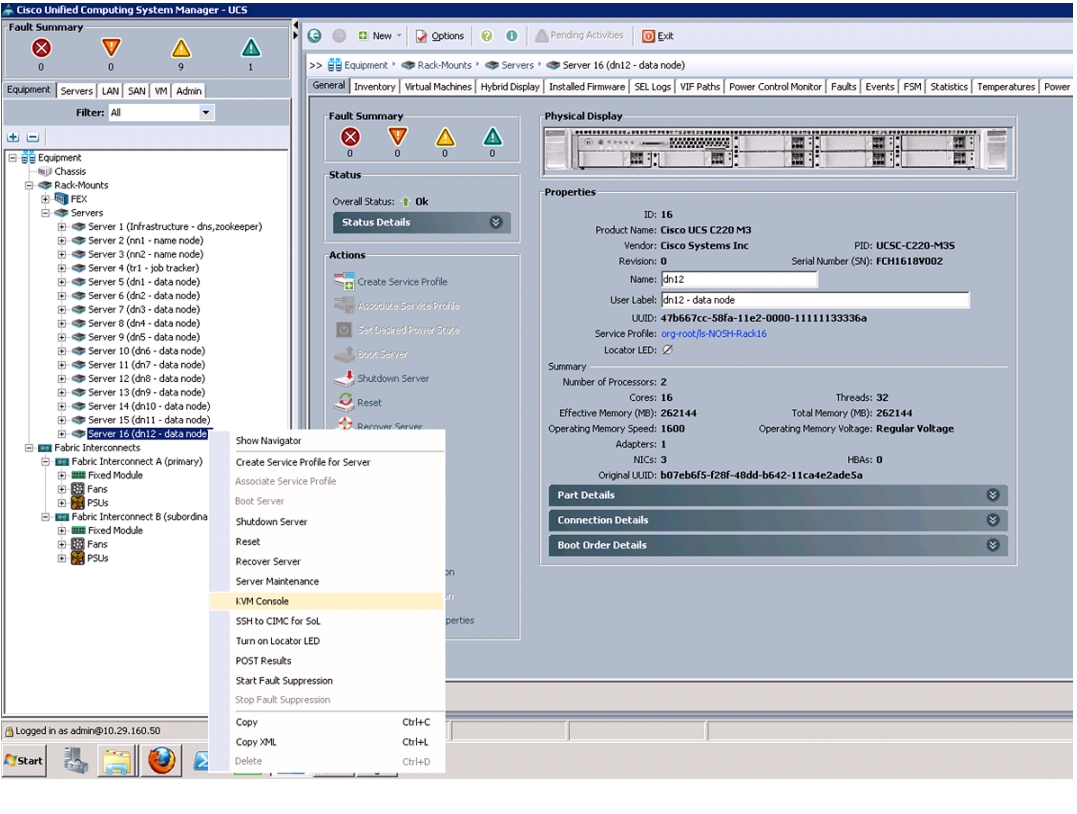
Task: Click the Fabric Interconnect A tree icon
Action: tap(63, 462)
